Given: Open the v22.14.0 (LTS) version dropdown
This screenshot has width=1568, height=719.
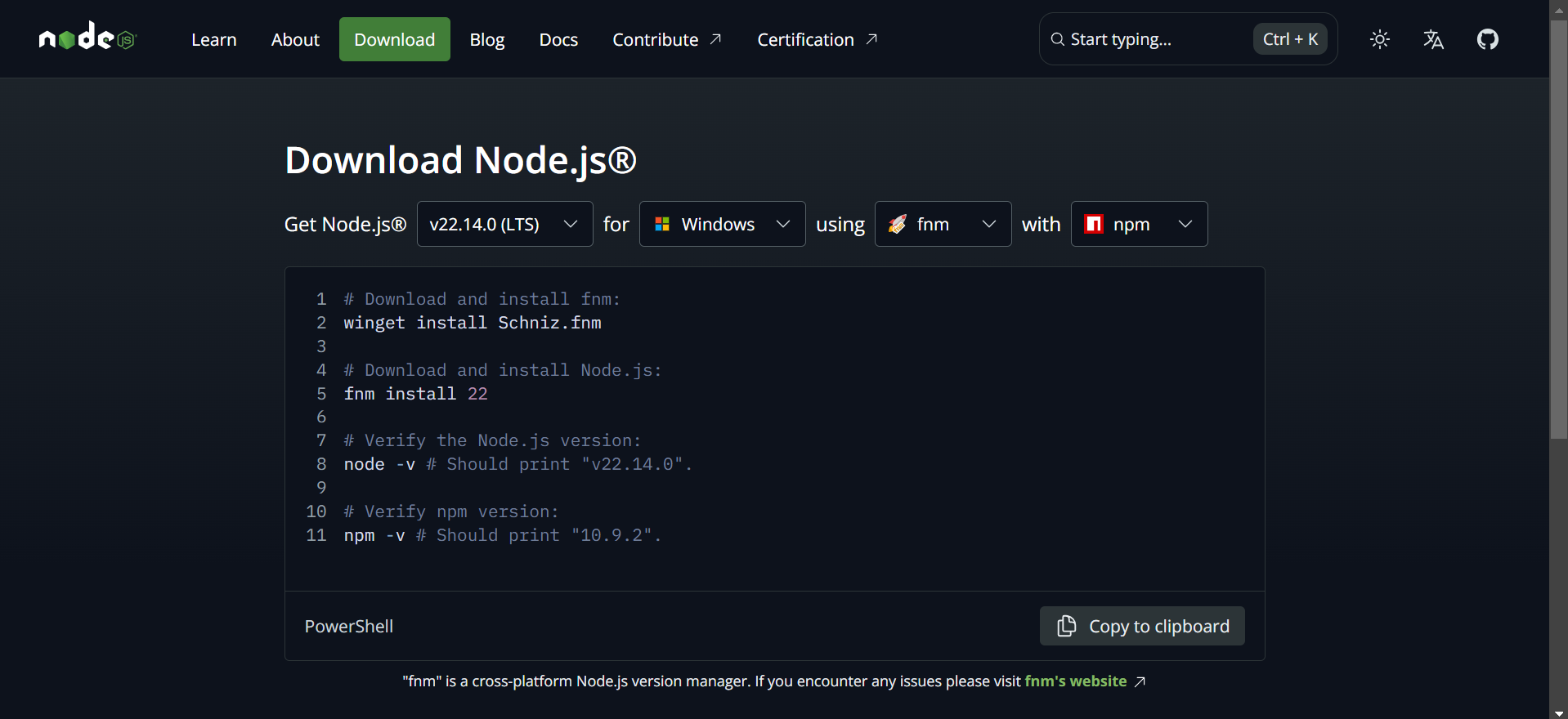Looking at the screenshot, I should pos(505,224).
